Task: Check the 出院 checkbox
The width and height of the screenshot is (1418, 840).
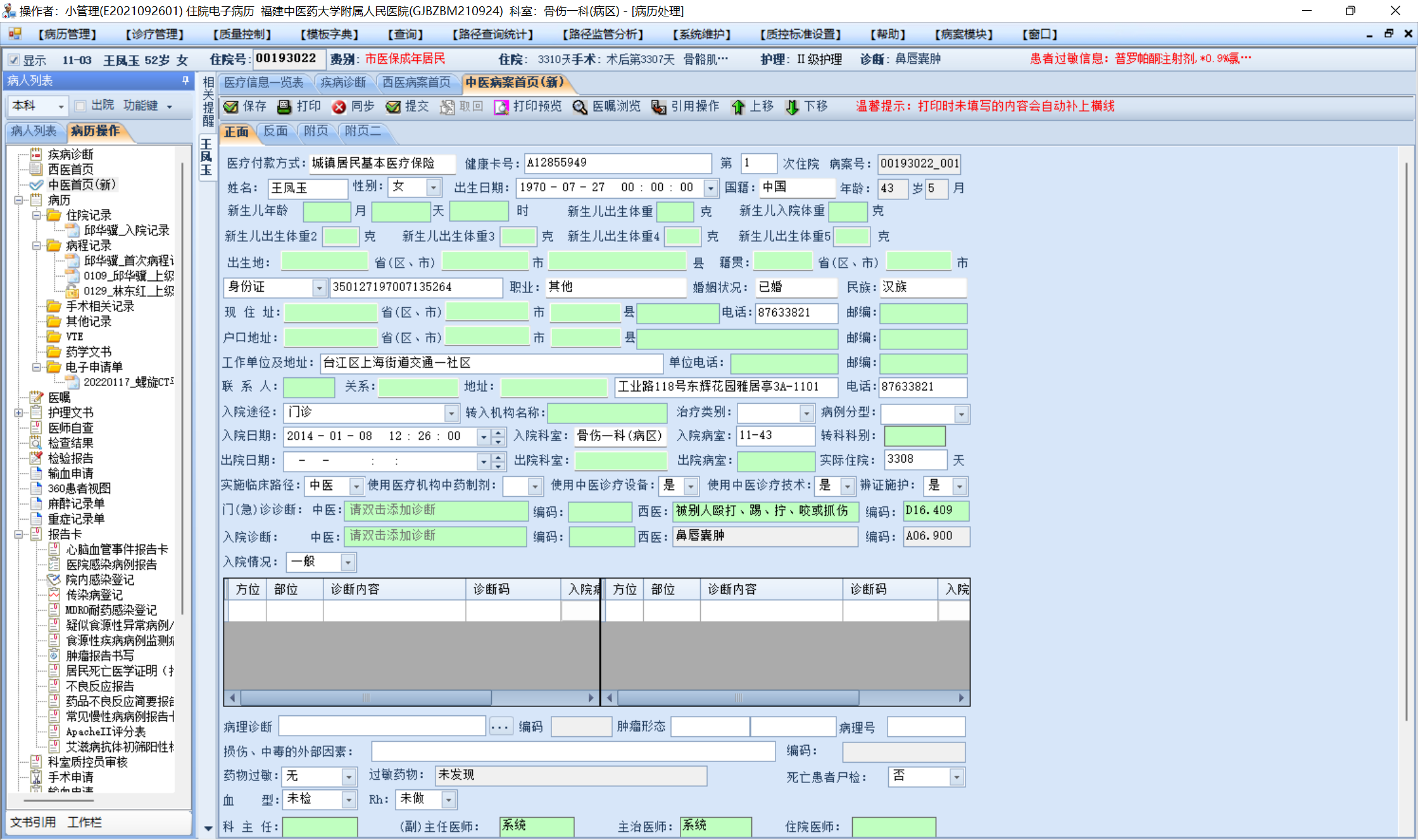Action: tap(80, 106)
